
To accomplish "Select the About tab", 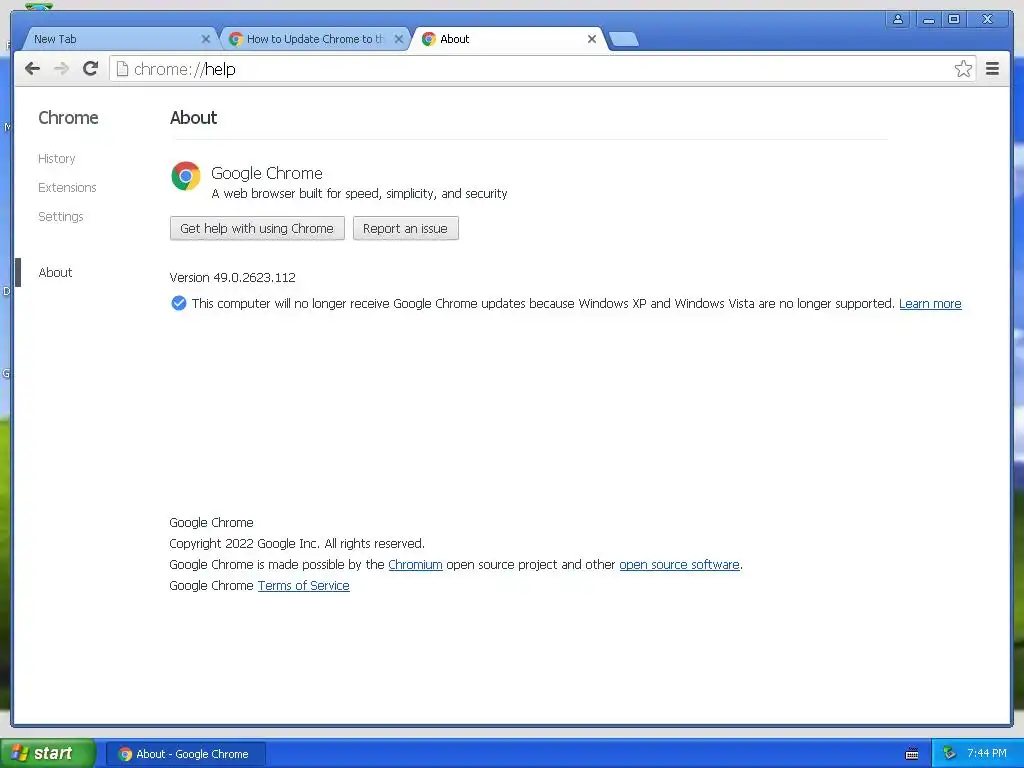I will pyautogui.click(x=508, y=39).
